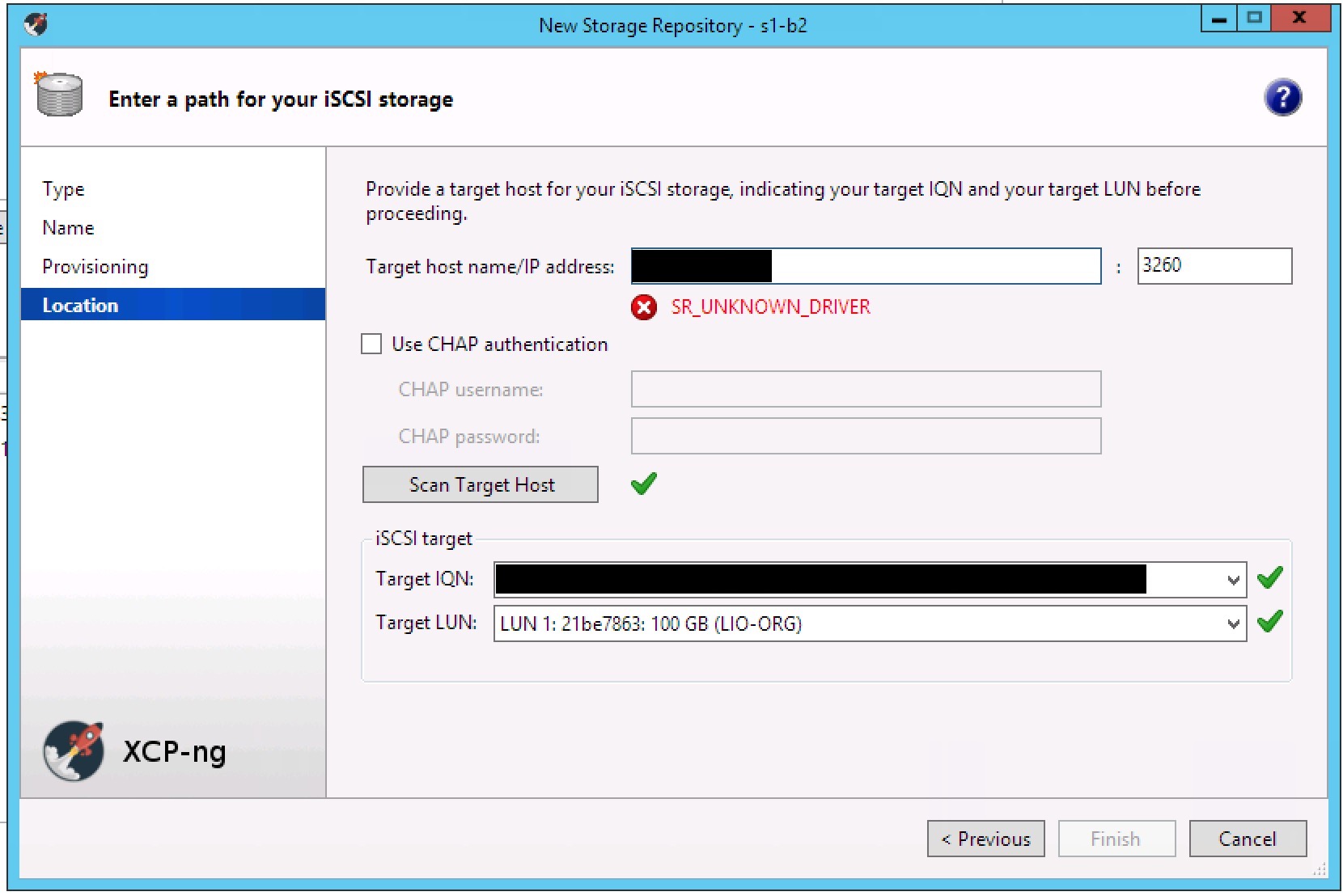
Task: Click the Target host name/IP address field
Action: pyautogui.click(x=866, y=266)
